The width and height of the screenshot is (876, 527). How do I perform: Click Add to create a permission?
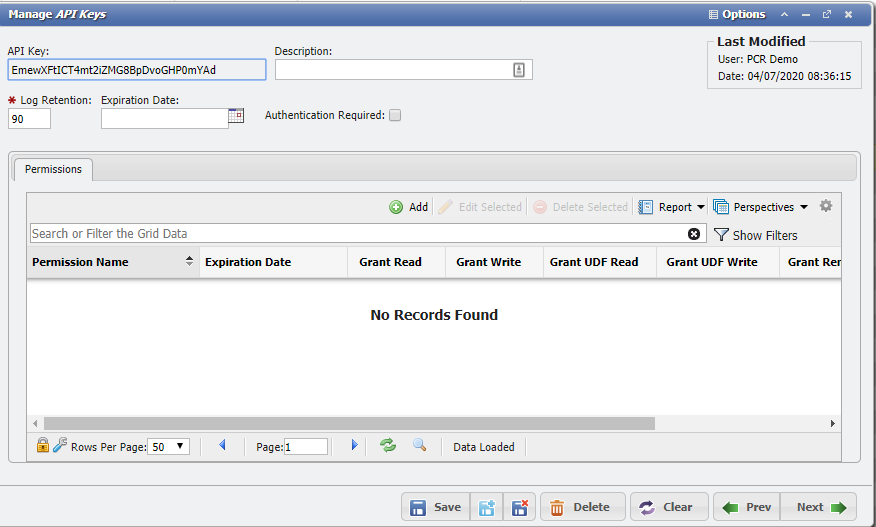409,207
